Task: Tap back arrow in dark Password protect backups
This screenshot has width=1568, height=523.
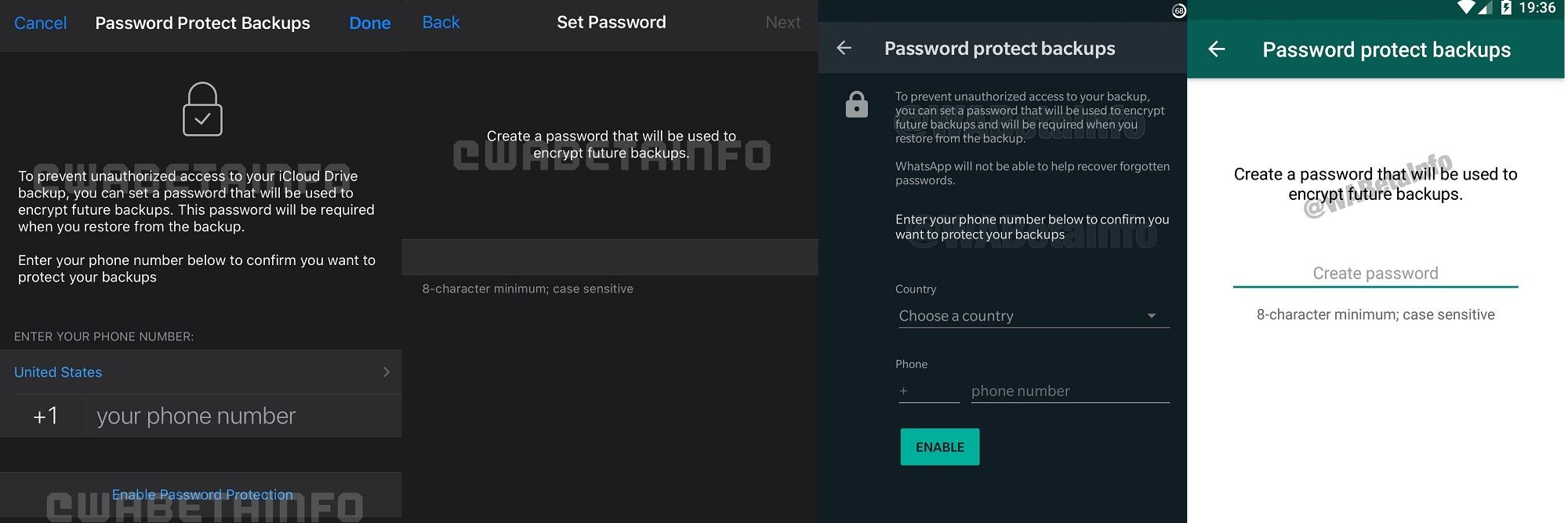Action: coord(844,49)
